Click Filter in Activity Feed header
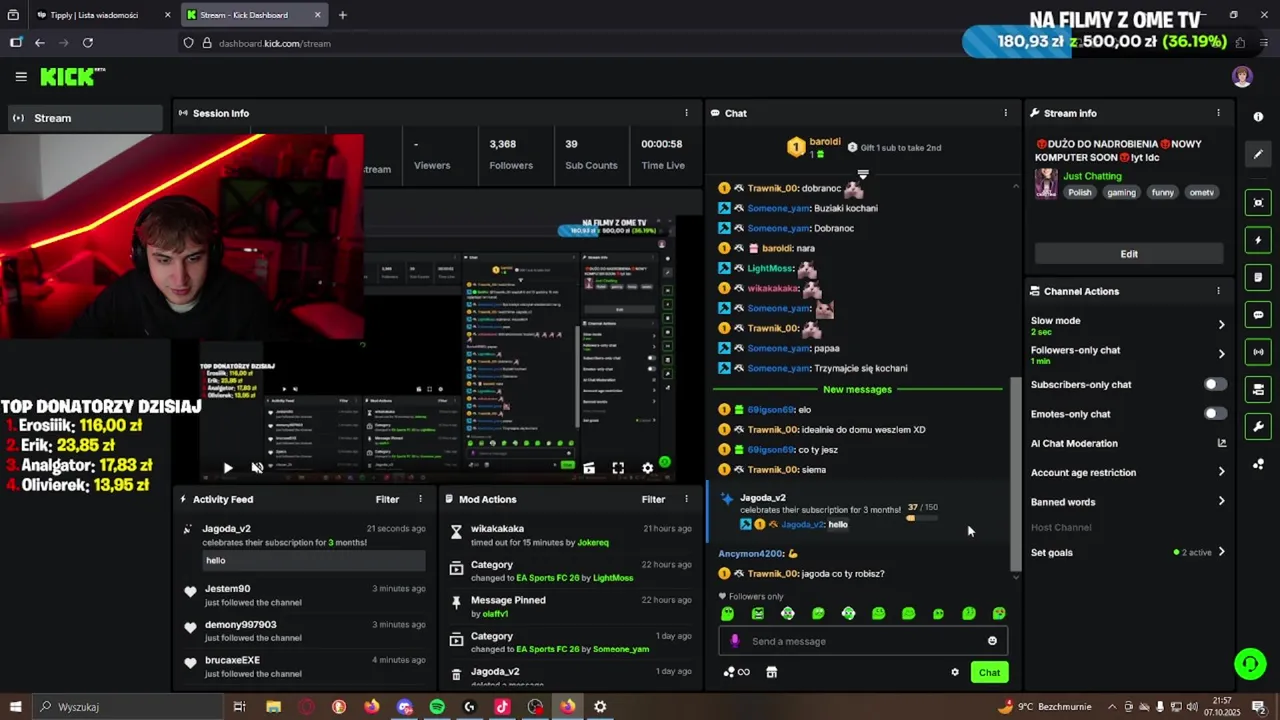Viewport: 1280px width, 720px height. [387, 499]
